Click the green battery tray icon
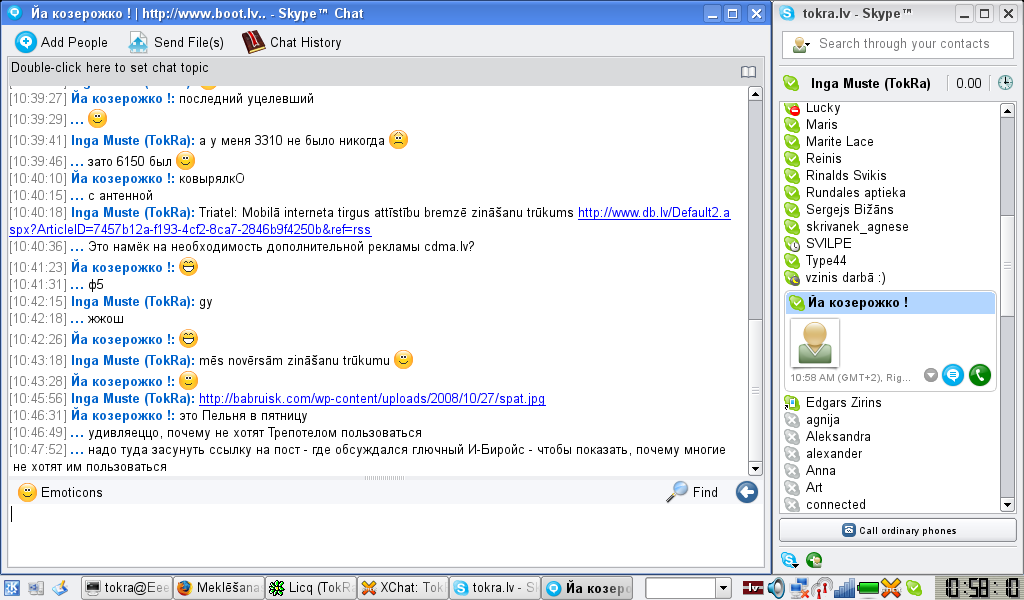The image size is (1024, 600). (x=868, y=588)
